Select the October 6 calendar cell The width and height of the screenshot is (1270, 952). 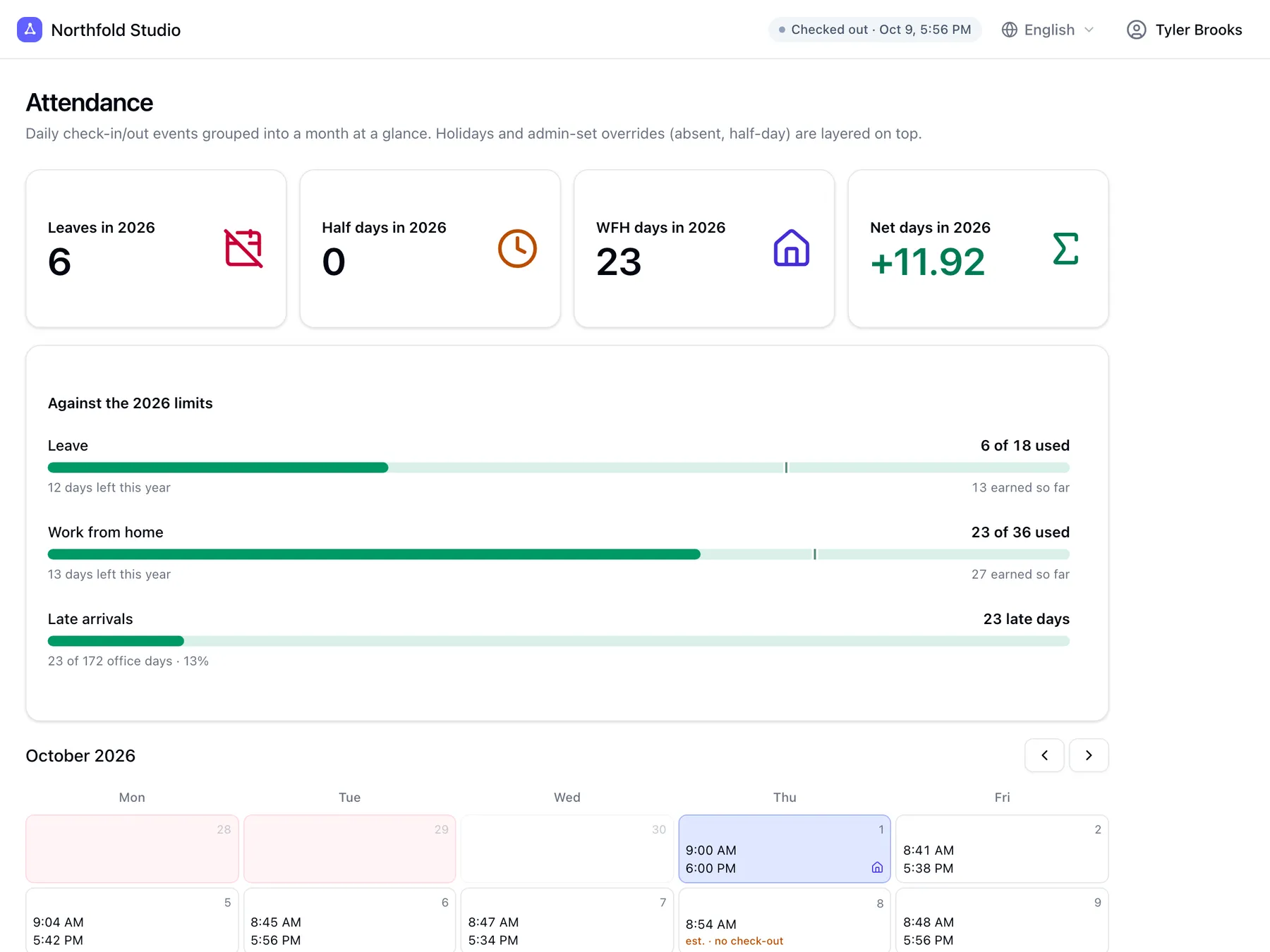click(x=349, y=920)
